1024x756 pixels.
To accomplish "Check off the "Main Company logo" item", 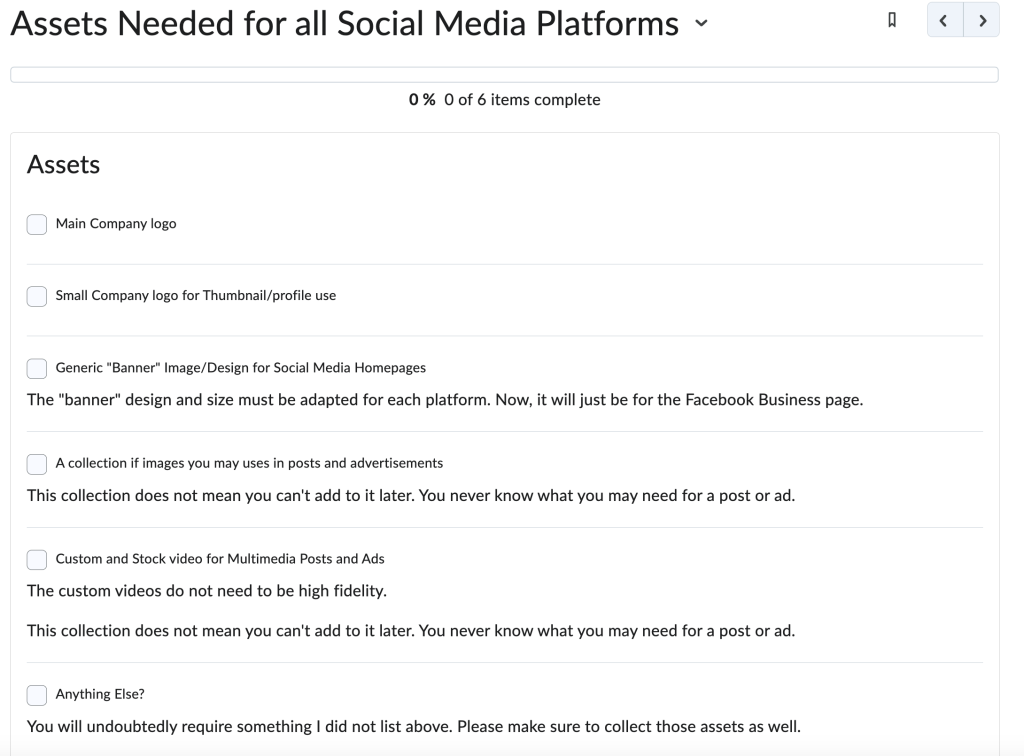I will tap(36, 224).
